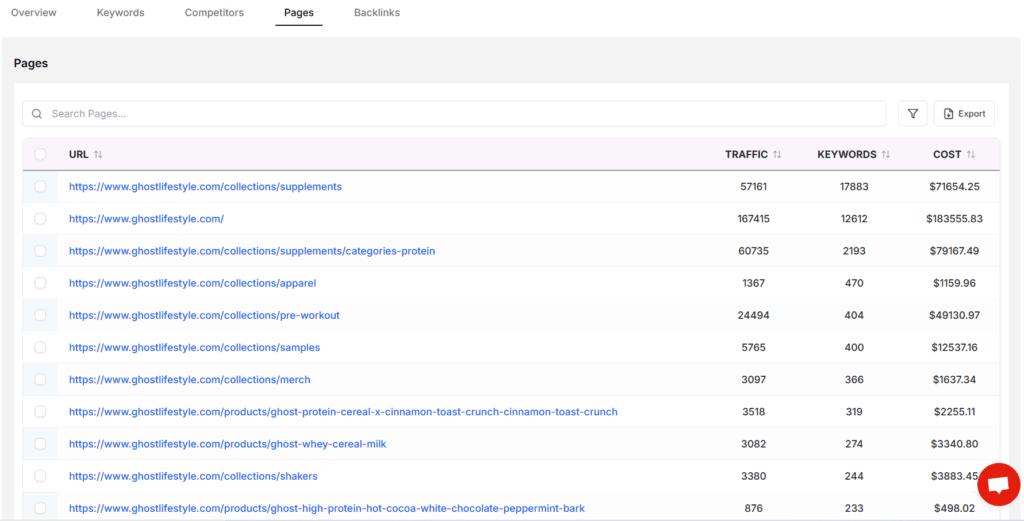The width and height of the screenshot is (1024, 521).
Task: Open the collections/samples URL link
Action: tap(195, 347)
